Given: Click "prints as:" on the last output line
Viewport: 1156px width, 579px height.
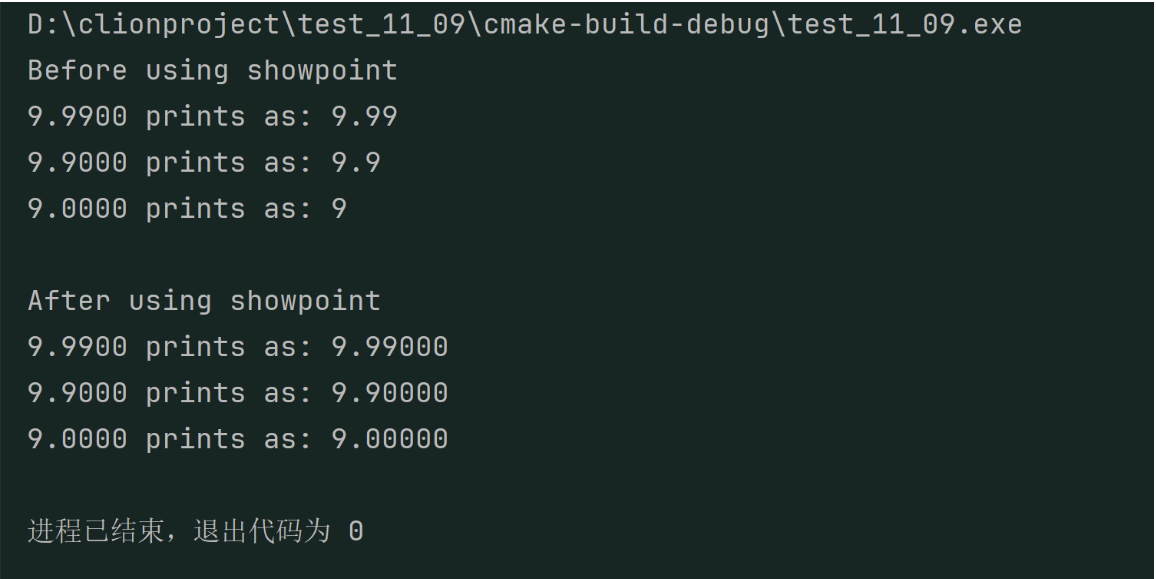Looking at the screenshot, I should pos(220,439).
